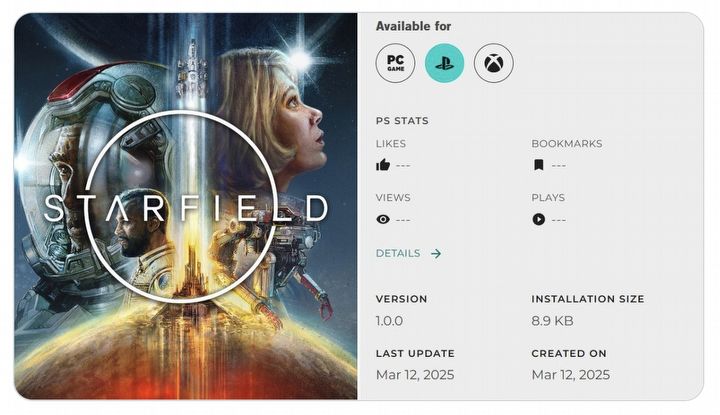Click the Bookmarks ribbon icon

pyautogui.click(x=538, y=165)
